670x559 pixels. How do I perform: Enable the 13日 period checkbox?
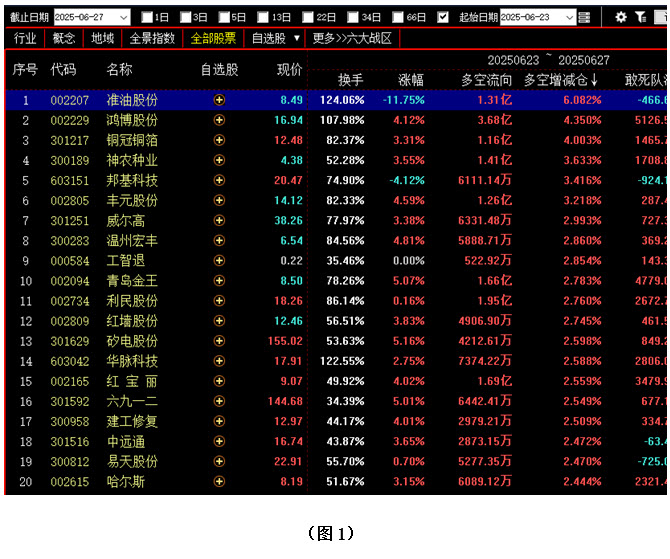click(x=263, y=17)
